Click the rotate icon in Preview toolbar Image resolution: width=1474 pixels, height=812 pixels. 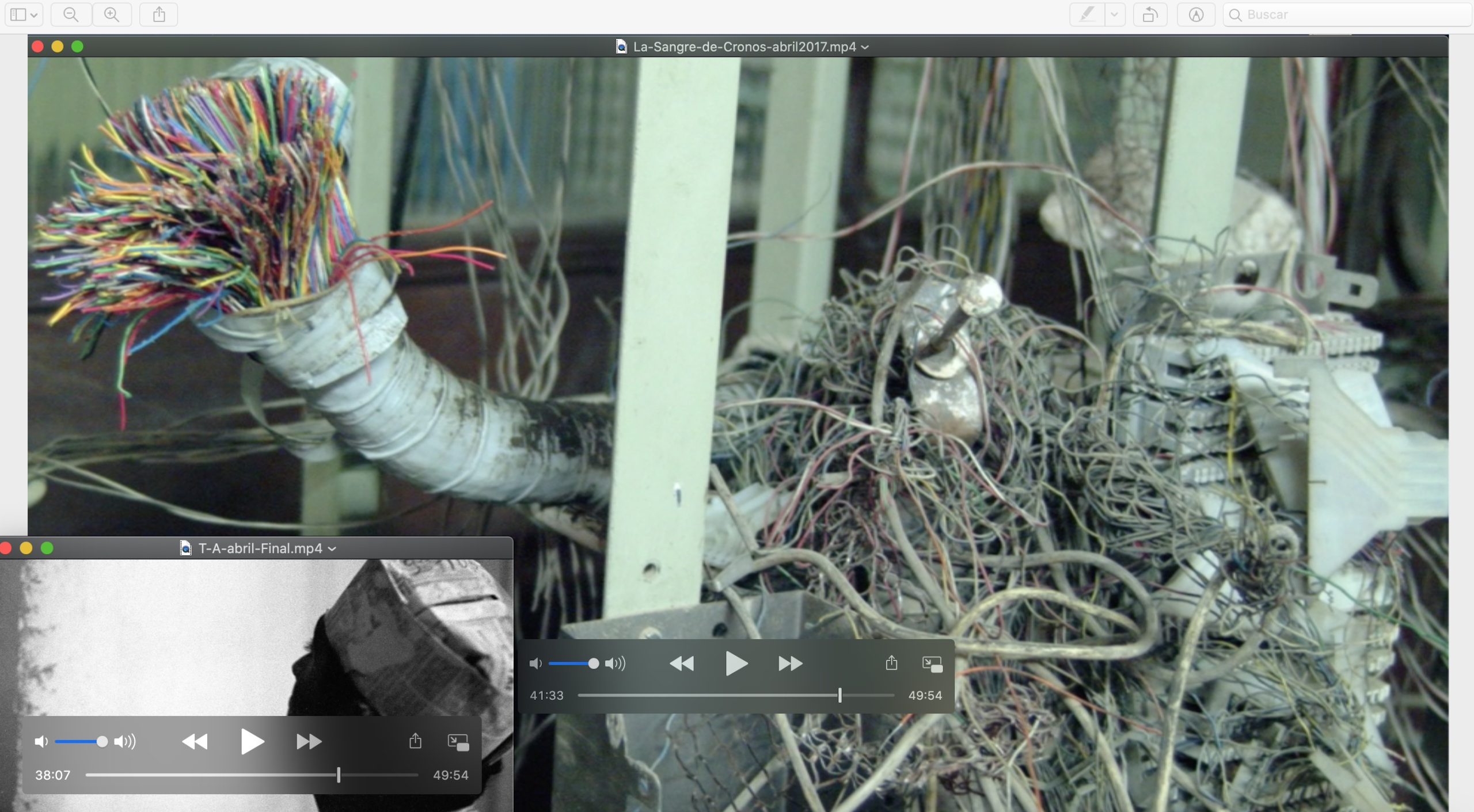(x=1149, y=14)
